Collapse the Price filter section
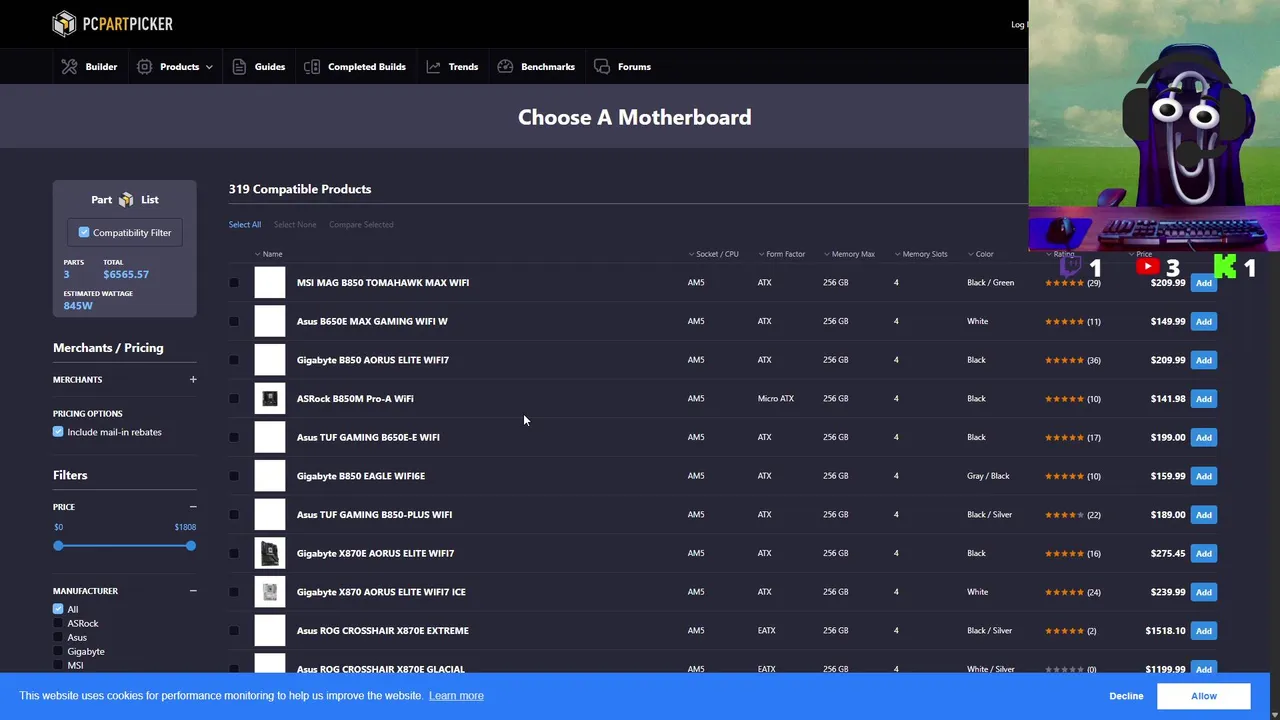The height and width of the screenshot is (720, 1280). pyautogui.click(x=193, y=507)
